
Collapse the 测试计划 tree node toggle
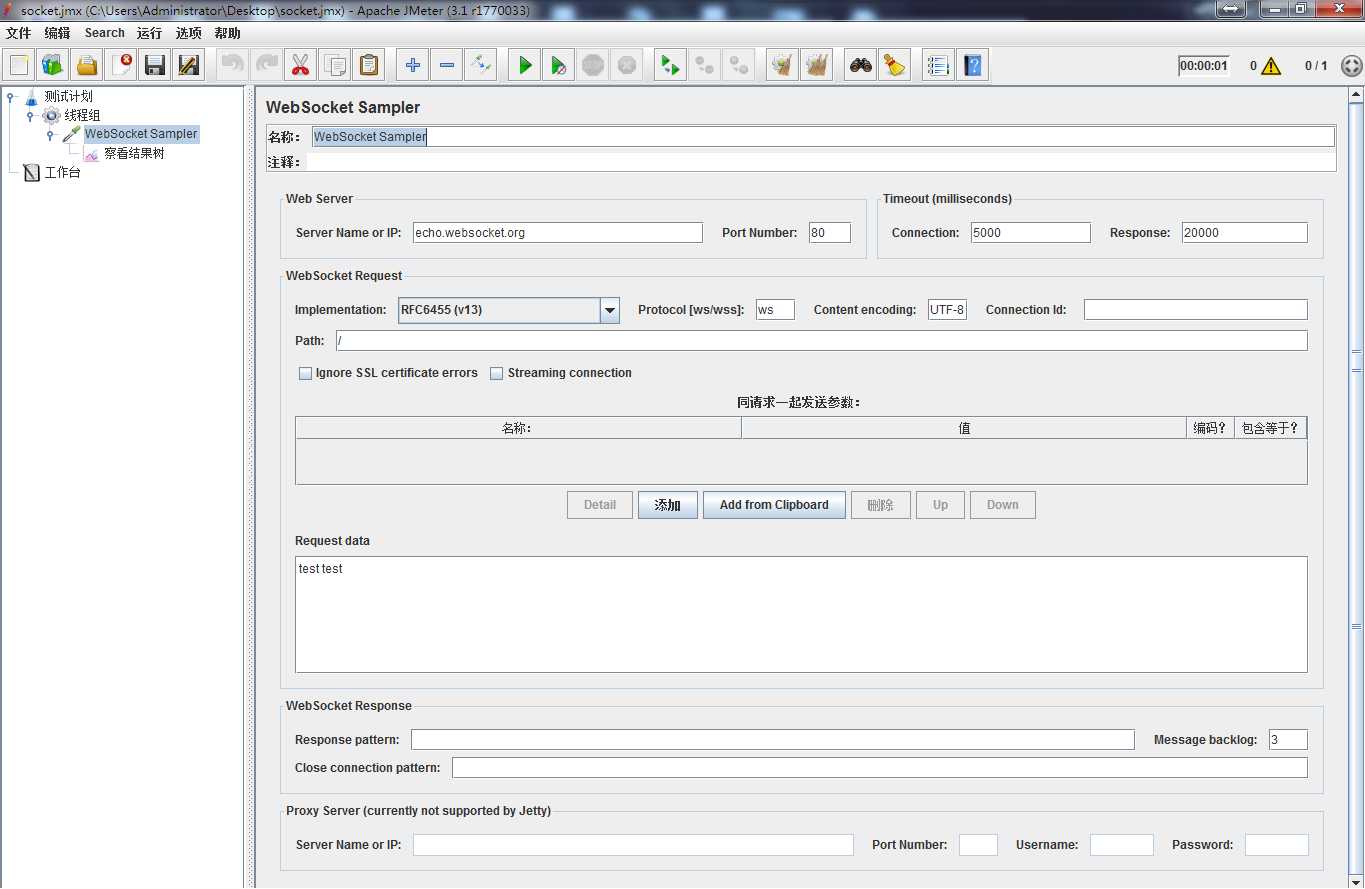click(x=11, y=97)
